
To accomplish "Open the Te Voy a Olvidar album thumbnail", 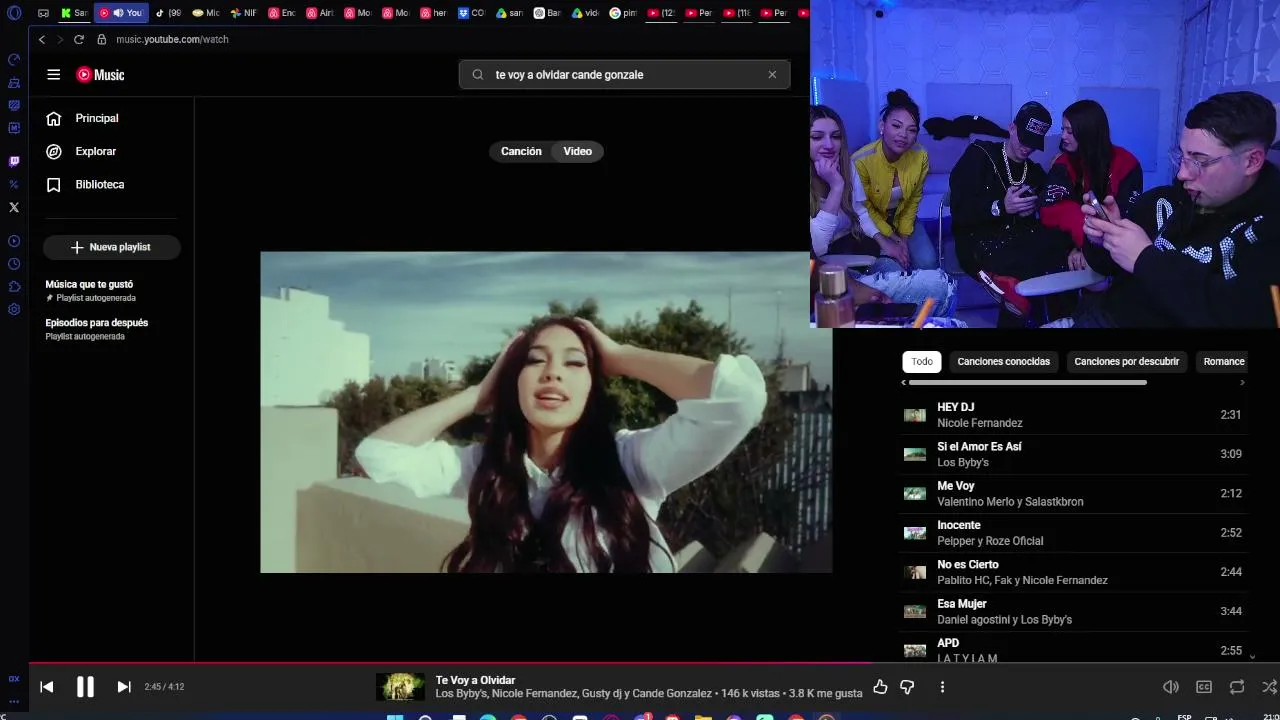I will (400, 687).
